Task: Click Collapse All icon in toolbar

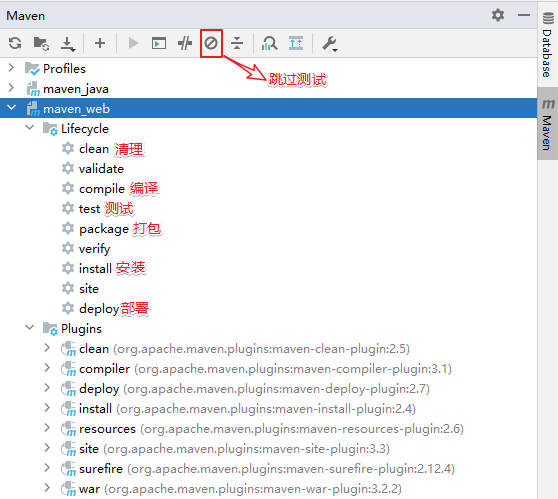Action: coord(237,43)
